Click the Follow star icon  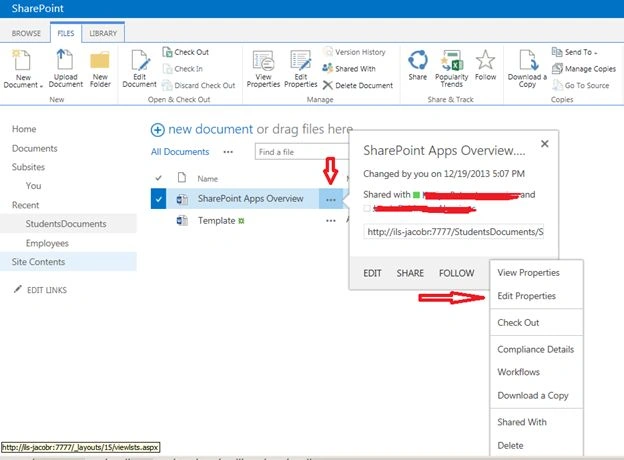tap(485, 60)
